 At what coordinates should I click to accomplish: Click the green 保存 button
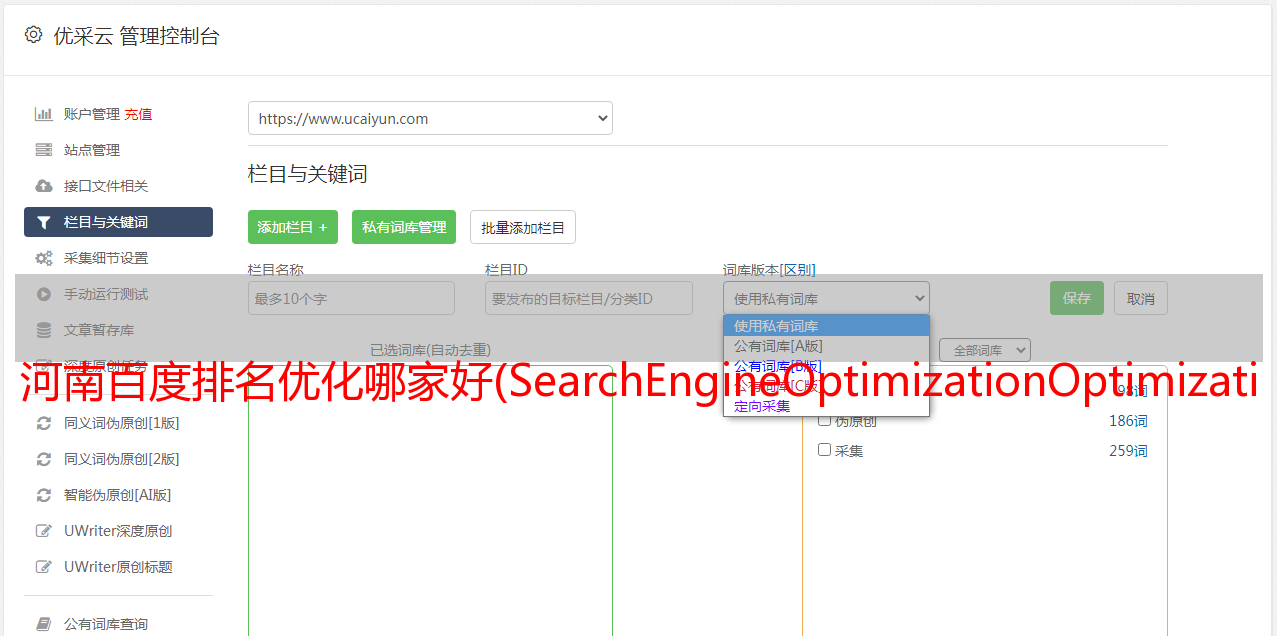pos(1077,298)
